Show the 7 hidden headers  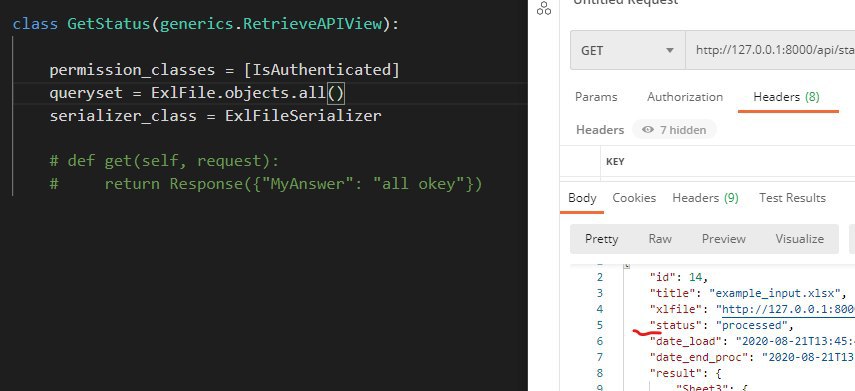click(x=675, y=130)
